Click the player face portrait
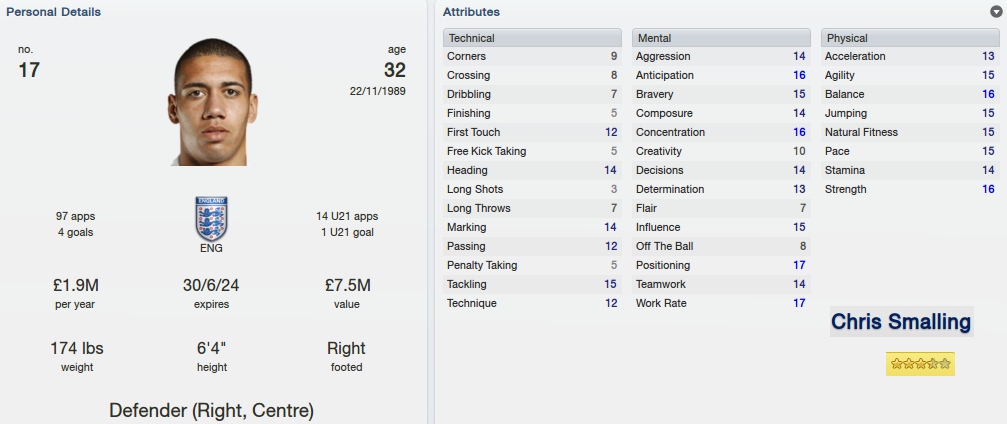 pyautogui.click(x=213, y=102)
